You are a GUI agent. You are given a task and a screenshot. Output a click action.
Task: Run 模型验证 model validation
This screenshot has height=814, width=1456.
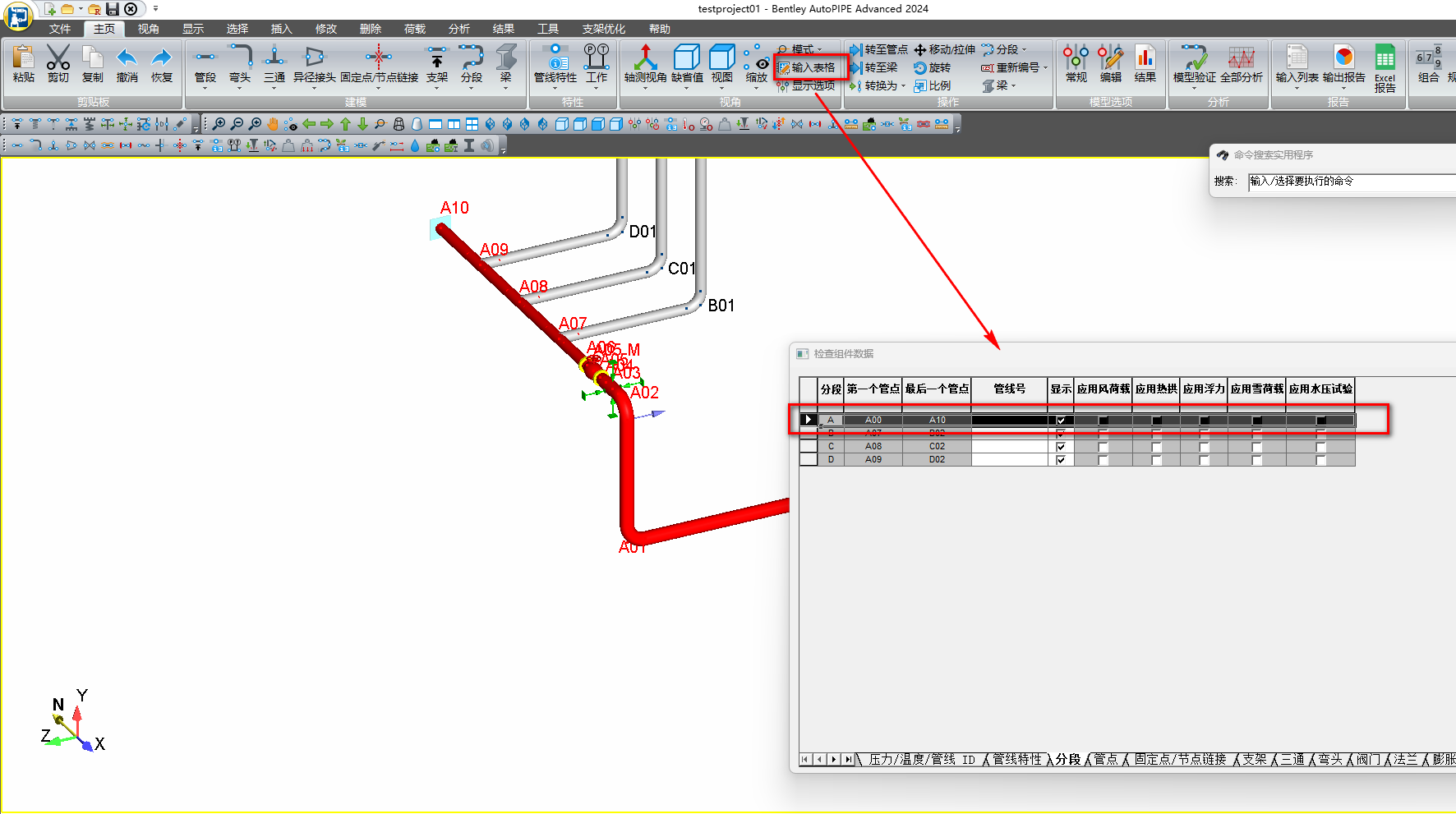[x=1193, y=66]
